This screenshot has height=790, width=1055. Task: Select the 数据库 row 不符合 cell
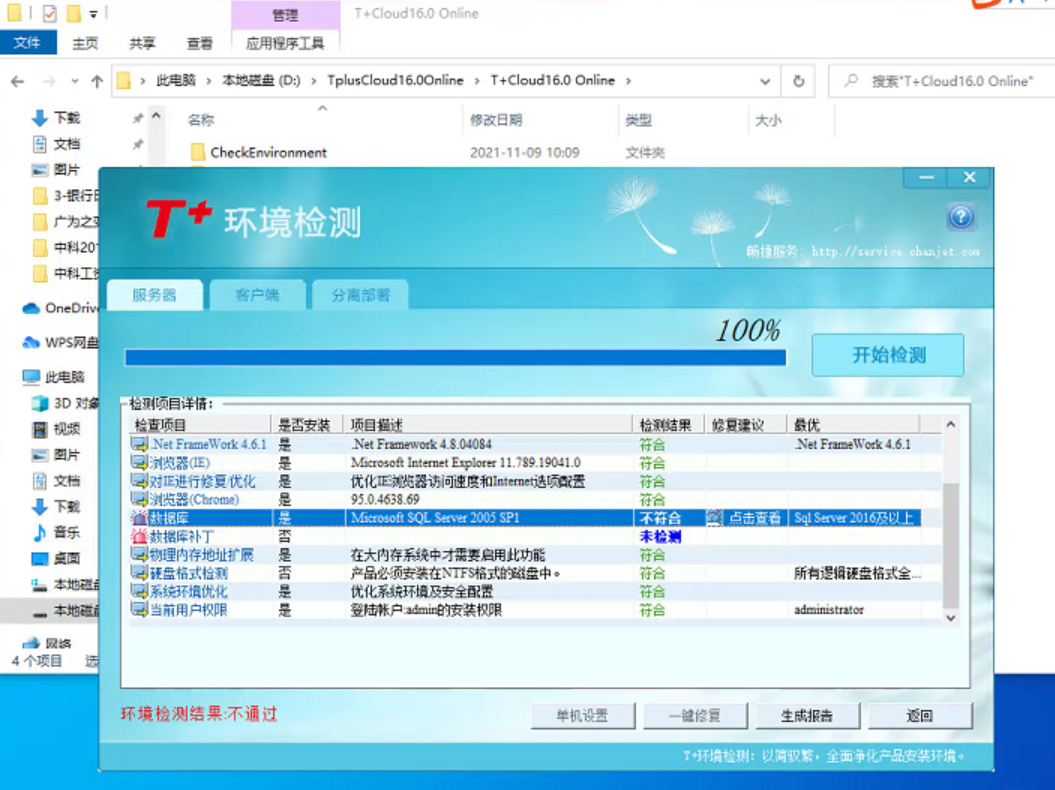[668, 517]
